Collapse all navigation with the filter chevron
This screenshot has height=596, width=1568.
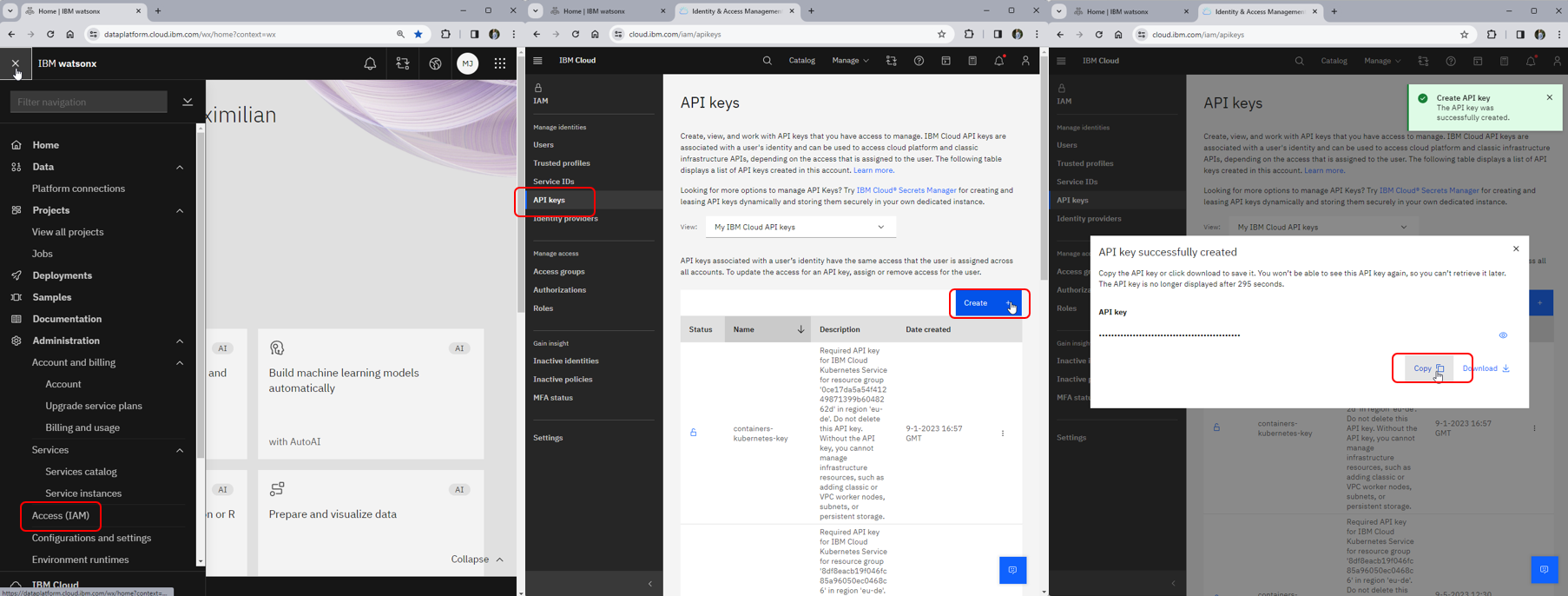click(x=188, y=102)
